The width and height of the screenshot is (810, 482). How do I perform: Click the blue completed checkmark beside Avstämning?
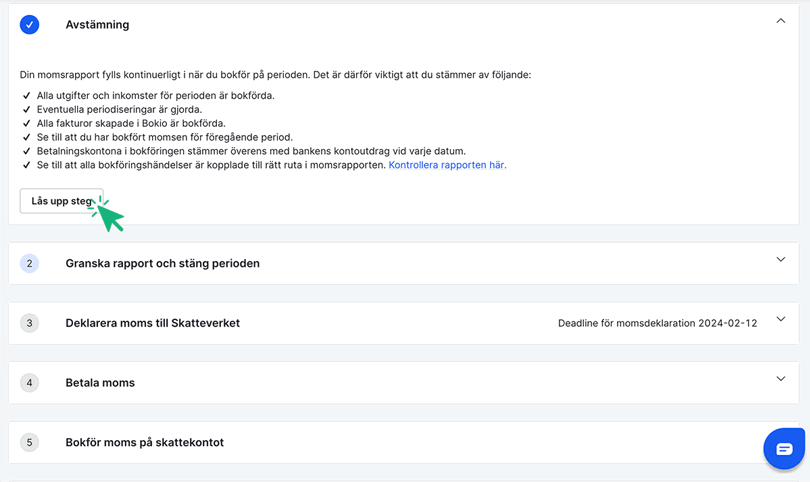point(30,24)
